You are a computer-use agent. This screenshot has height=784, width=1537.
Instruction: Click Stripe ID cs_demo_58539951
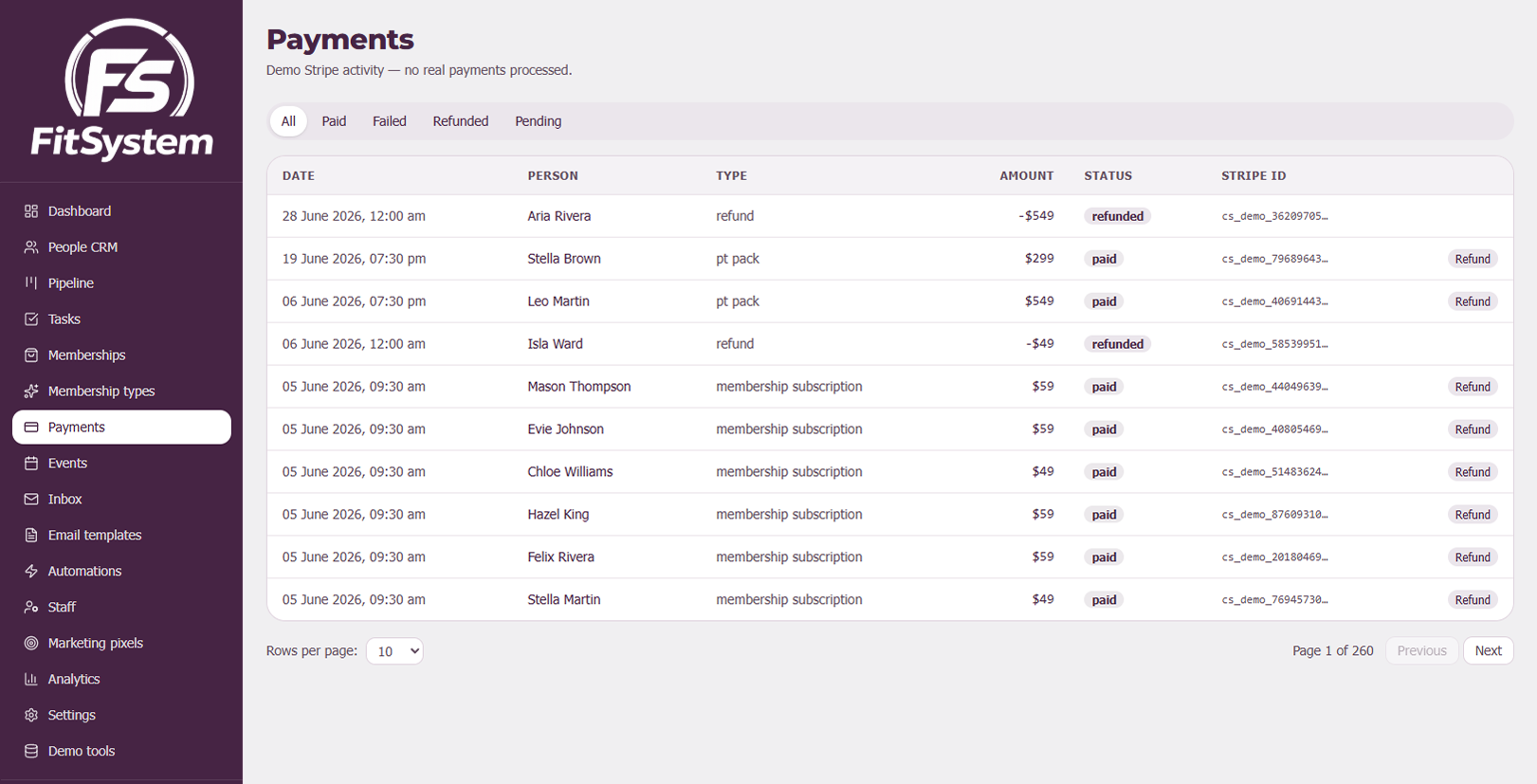click(x=1274, y=344)
